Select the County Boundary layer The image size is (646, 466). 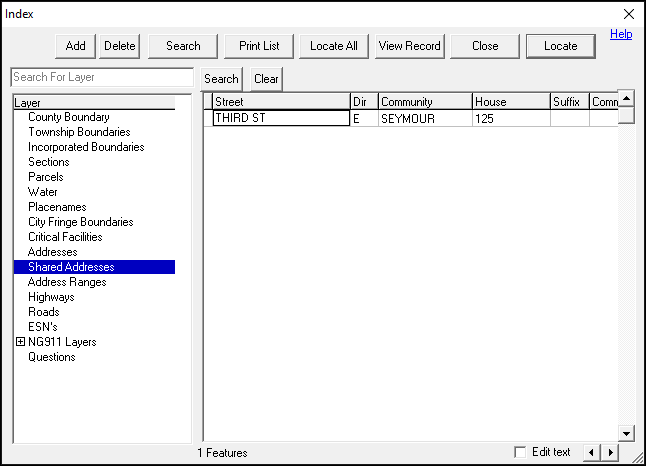[x=69, y=117]
